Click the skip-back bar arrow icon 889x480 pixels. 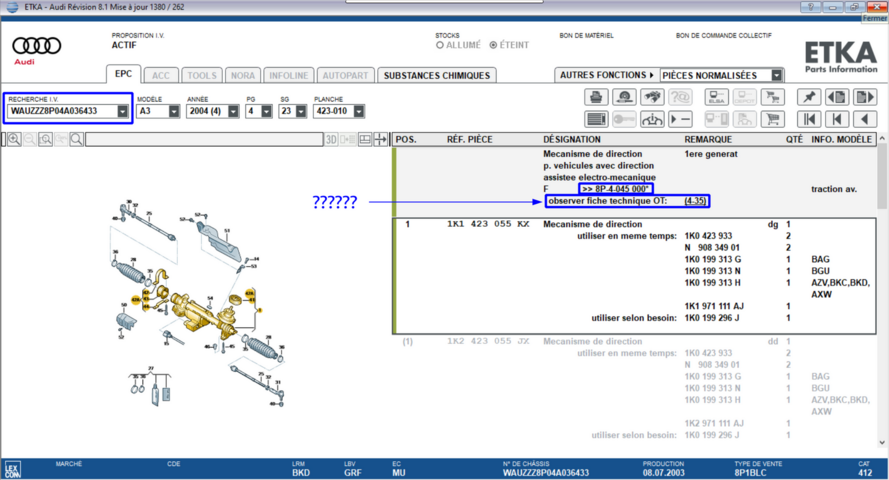837,119
